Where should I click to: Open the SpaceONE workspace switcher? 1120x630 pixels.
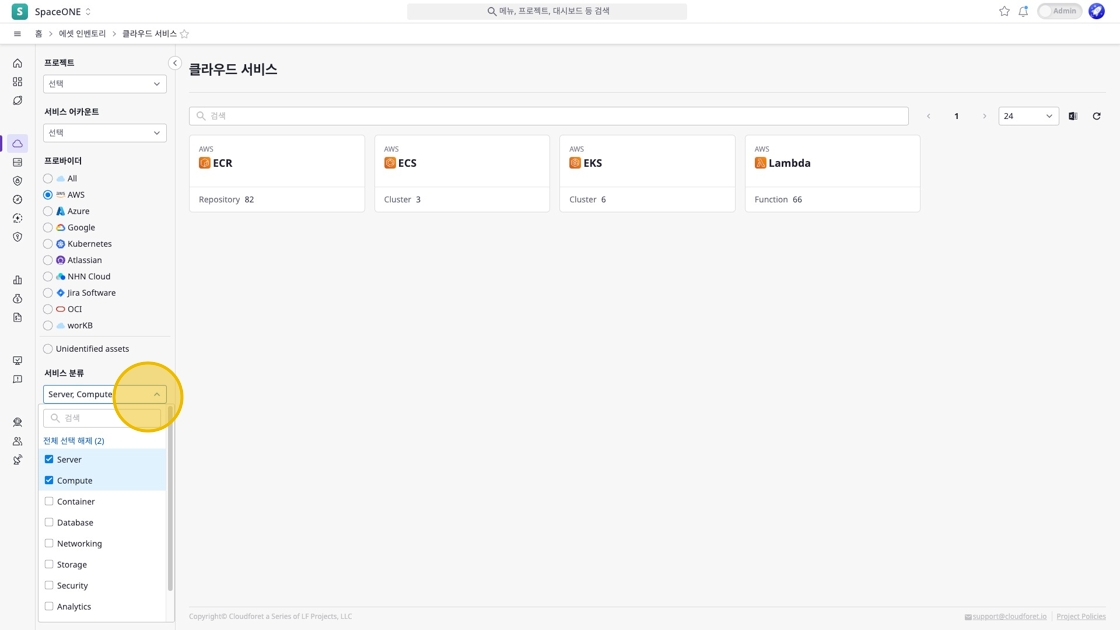click(63, 12)
